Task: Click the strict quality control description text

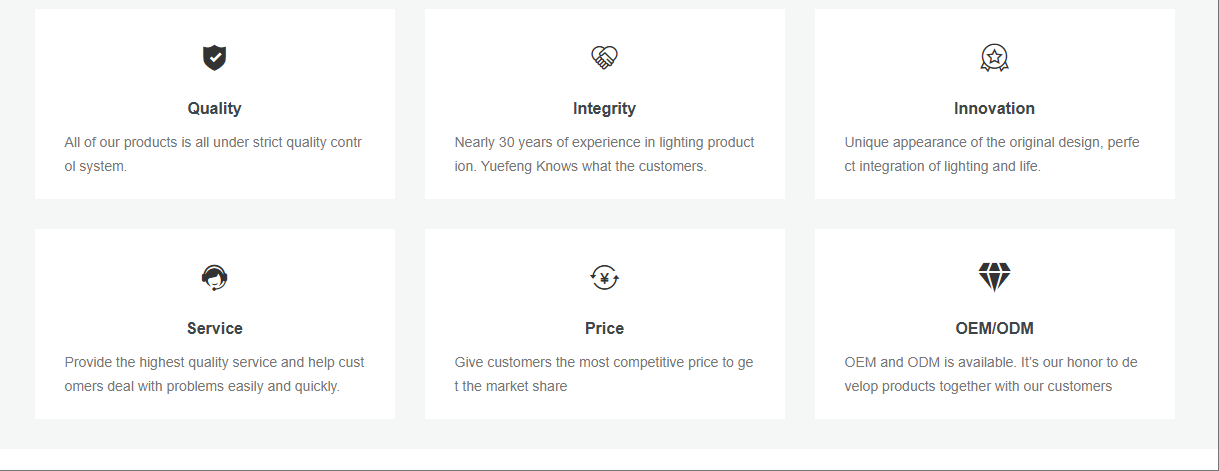Action: click(x=214, y=154)
